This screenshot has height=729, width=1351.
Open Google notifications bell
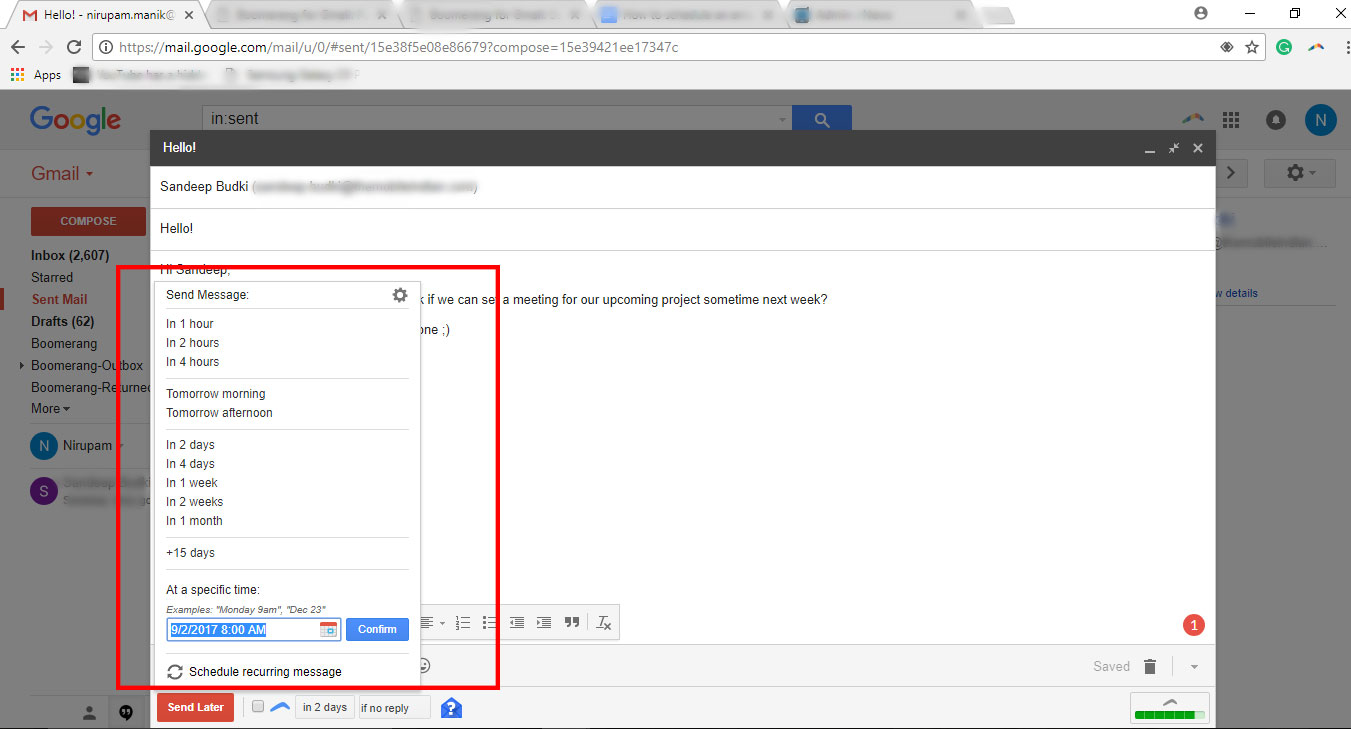click(x=1276, y=120)
